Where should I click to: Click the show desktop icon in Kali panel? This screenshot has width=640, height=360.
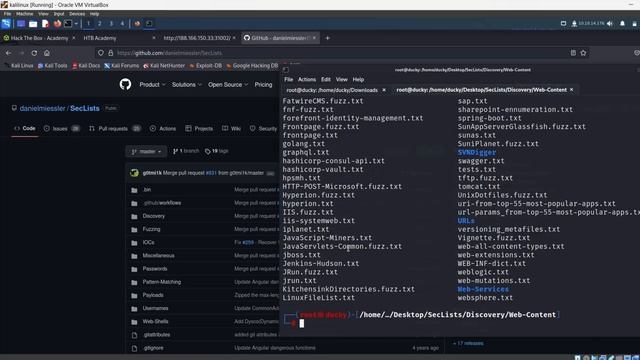pyautogui.click(x=21, y=24)
